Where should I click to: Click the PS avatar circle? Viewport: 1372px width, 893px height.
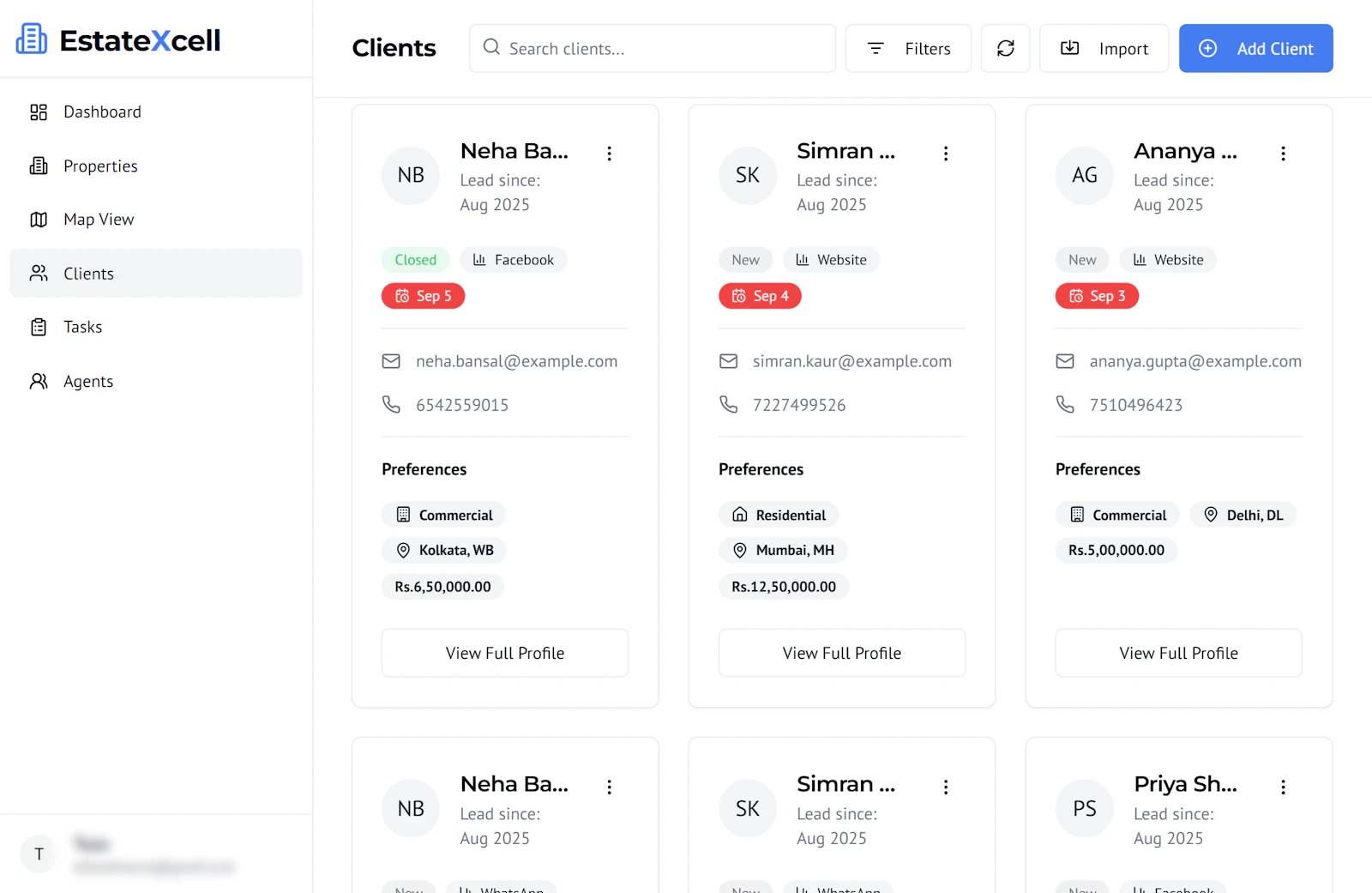pos(1085,808)
